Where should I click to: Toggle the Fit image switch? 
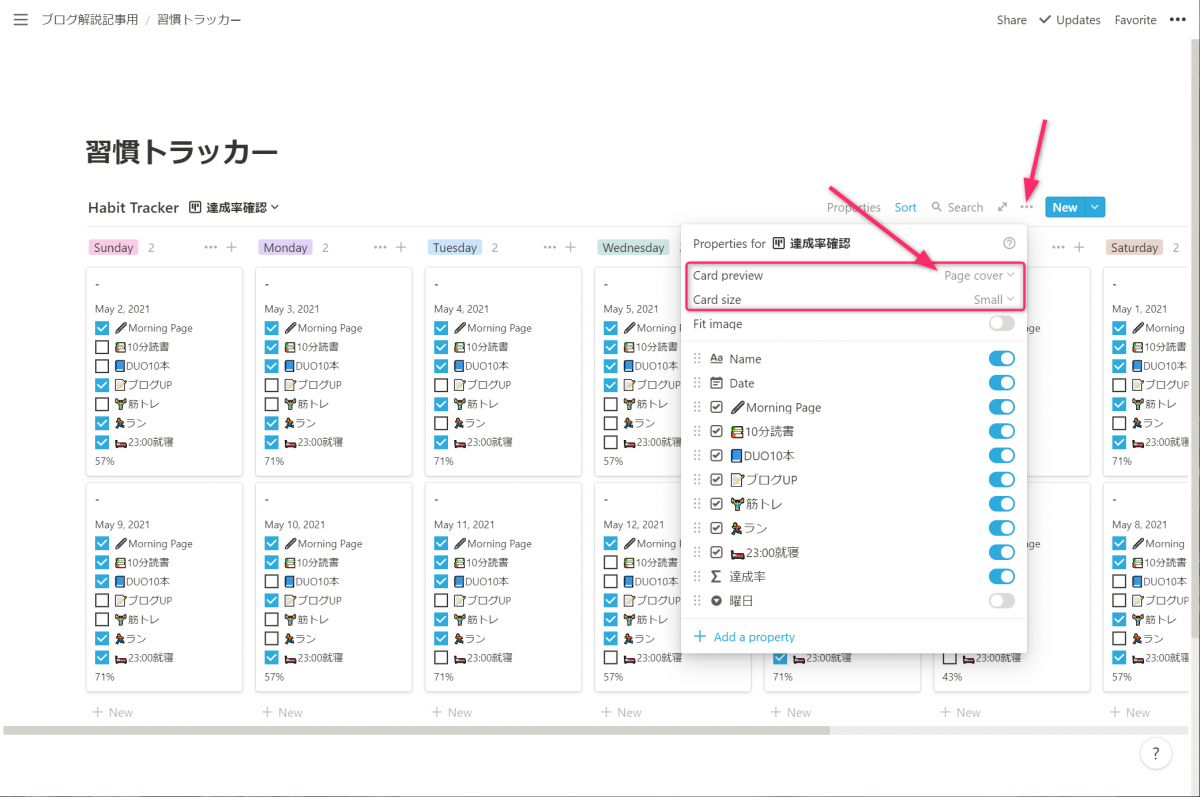(x=1001, y=324)
